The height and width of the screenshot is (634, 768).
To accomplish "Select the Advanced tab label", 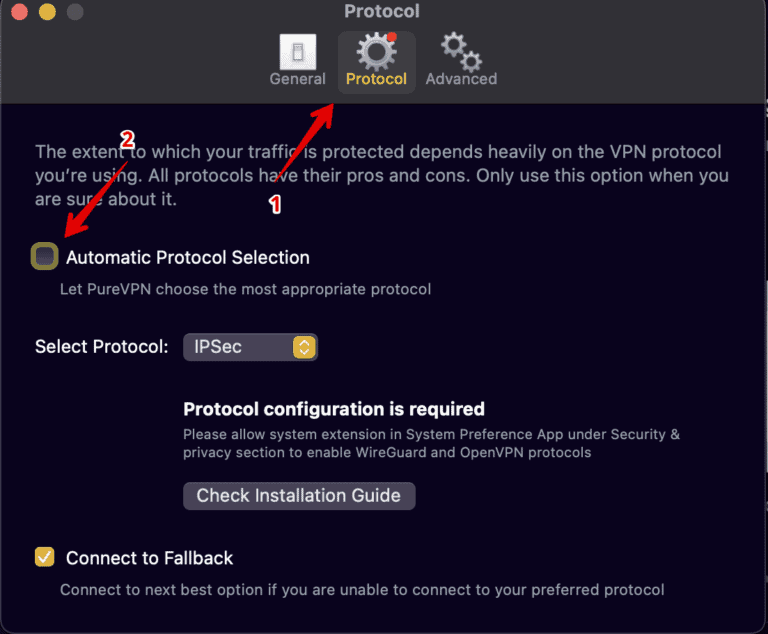I will pyautogui.click(x=461, y=79).
